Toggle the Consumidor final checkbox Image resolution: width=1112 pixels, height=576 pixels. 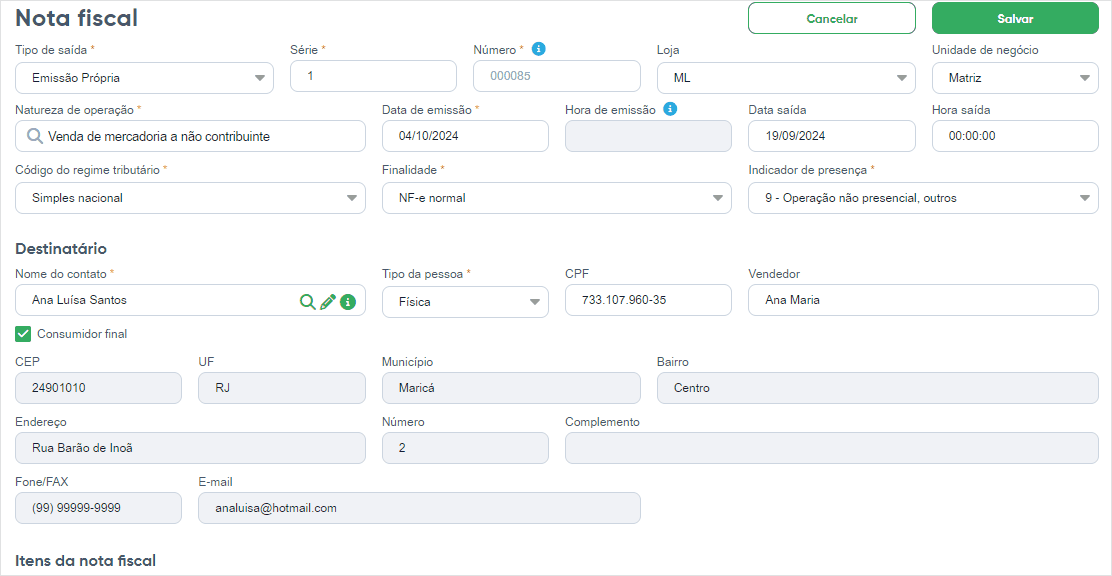tap(23, 333)
